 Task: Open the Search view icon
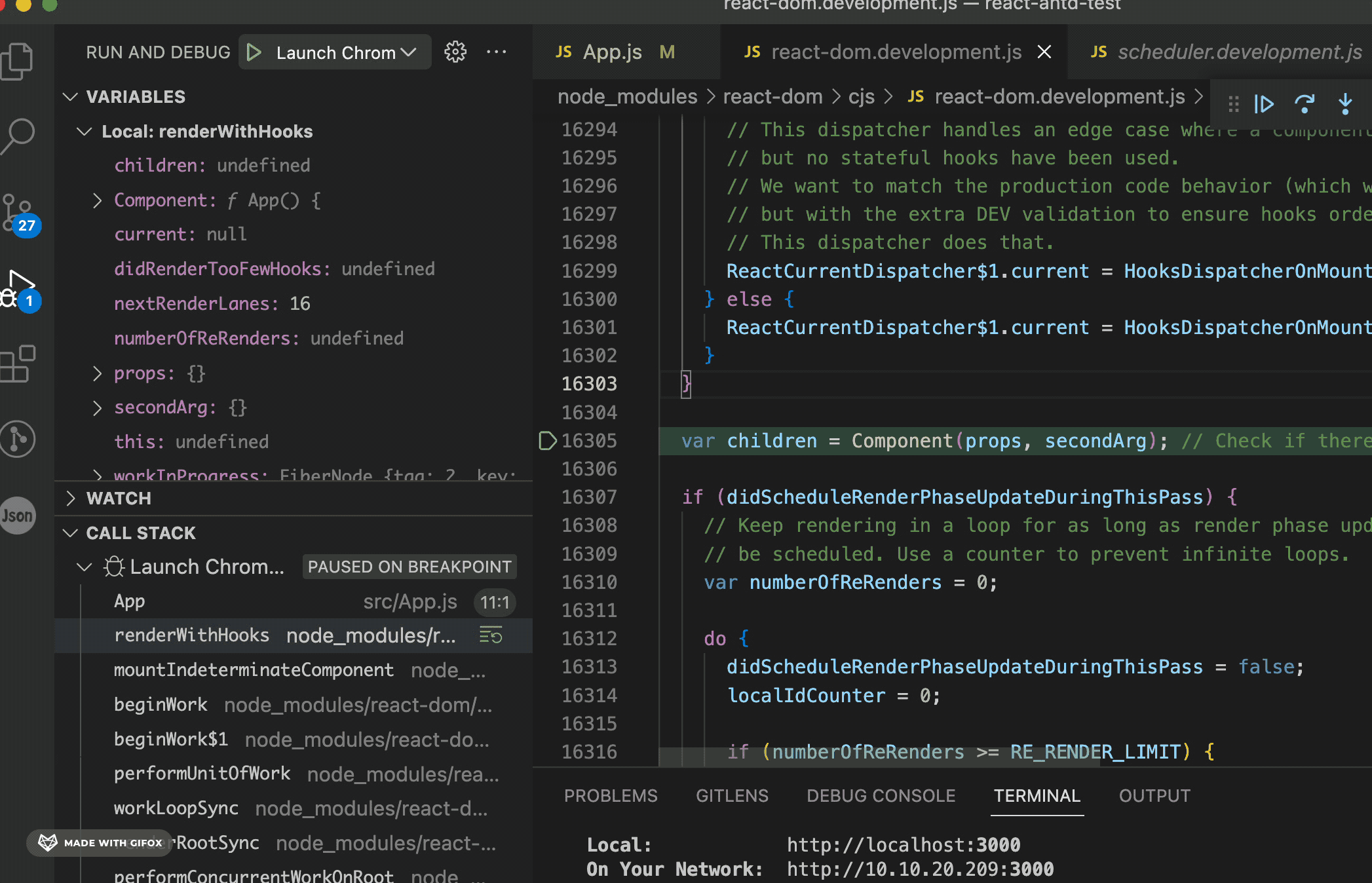(x=18, y=136)
